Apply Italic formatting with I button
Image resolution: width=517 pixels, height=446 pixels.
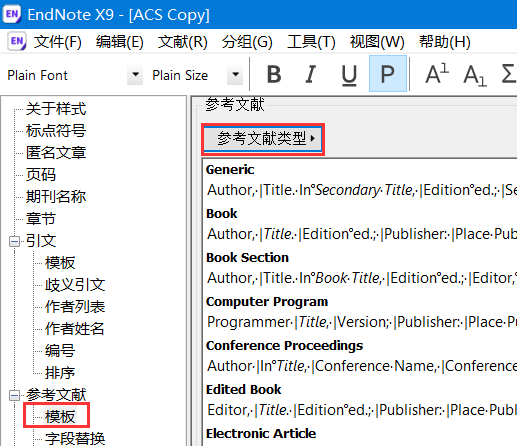pos(311,74)
